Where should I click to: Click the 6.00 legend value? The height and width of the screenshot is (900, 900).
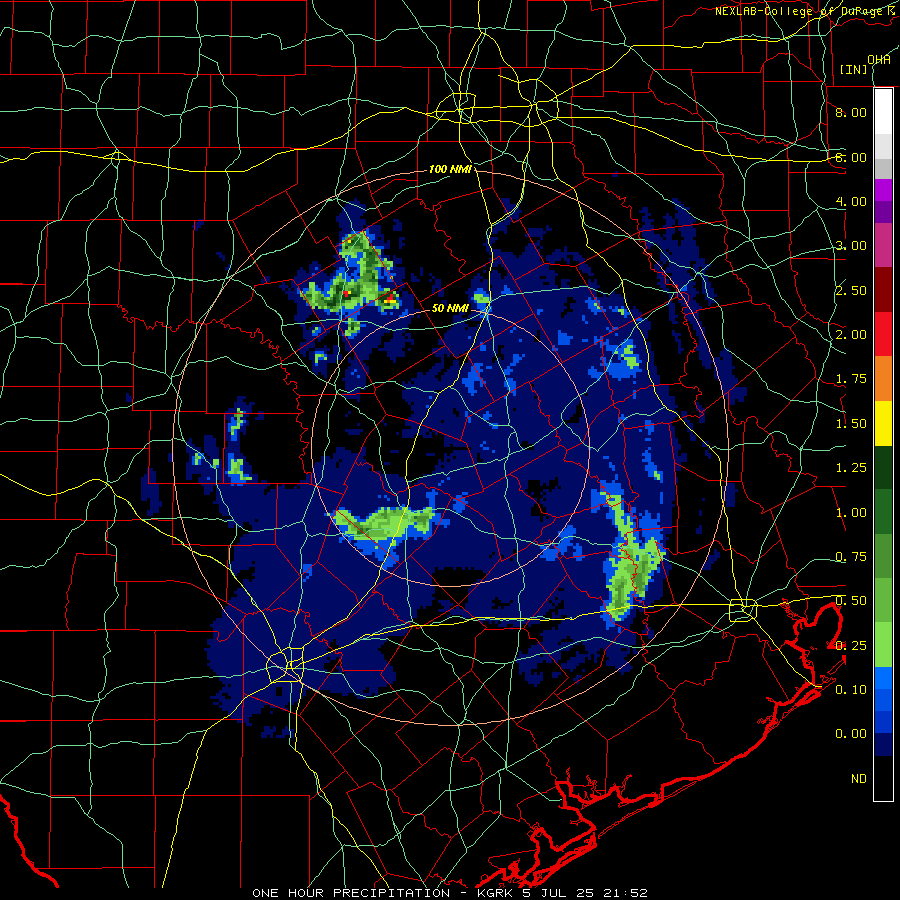click(851, 157)
